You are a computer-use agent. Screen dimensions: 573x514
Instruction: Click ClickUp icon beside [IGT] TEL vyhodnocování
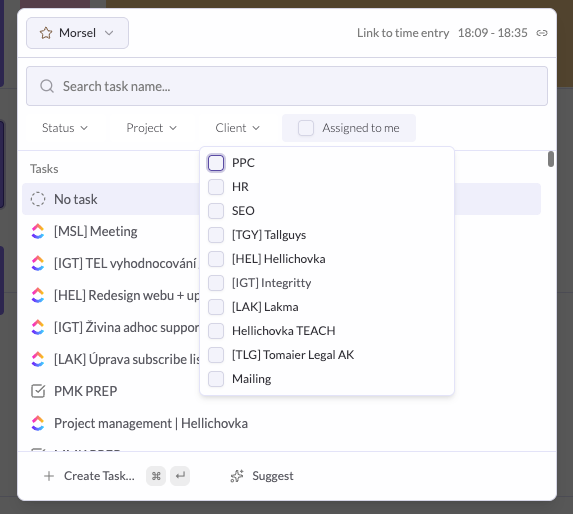(38, 263)
